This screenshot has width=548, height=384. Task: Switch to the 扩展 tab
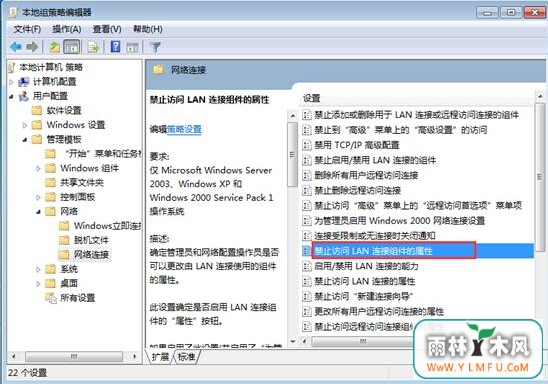tap(160, 357)
